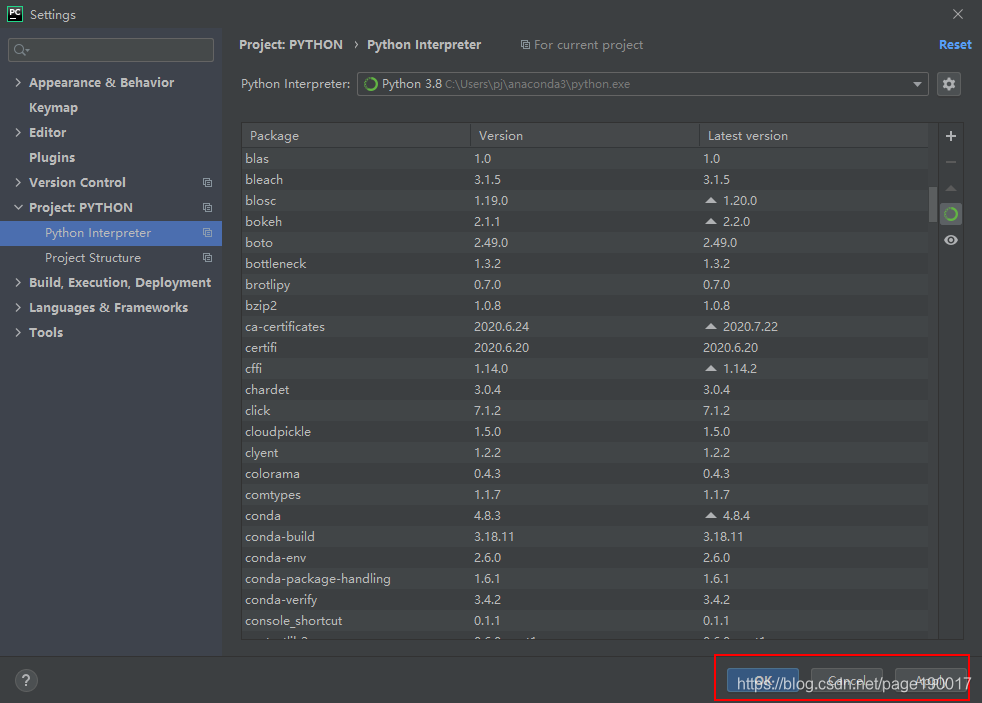Toggle the Use Conda package manager icon
Viewport: 982px width, 703px height.
tap(951, 214)
